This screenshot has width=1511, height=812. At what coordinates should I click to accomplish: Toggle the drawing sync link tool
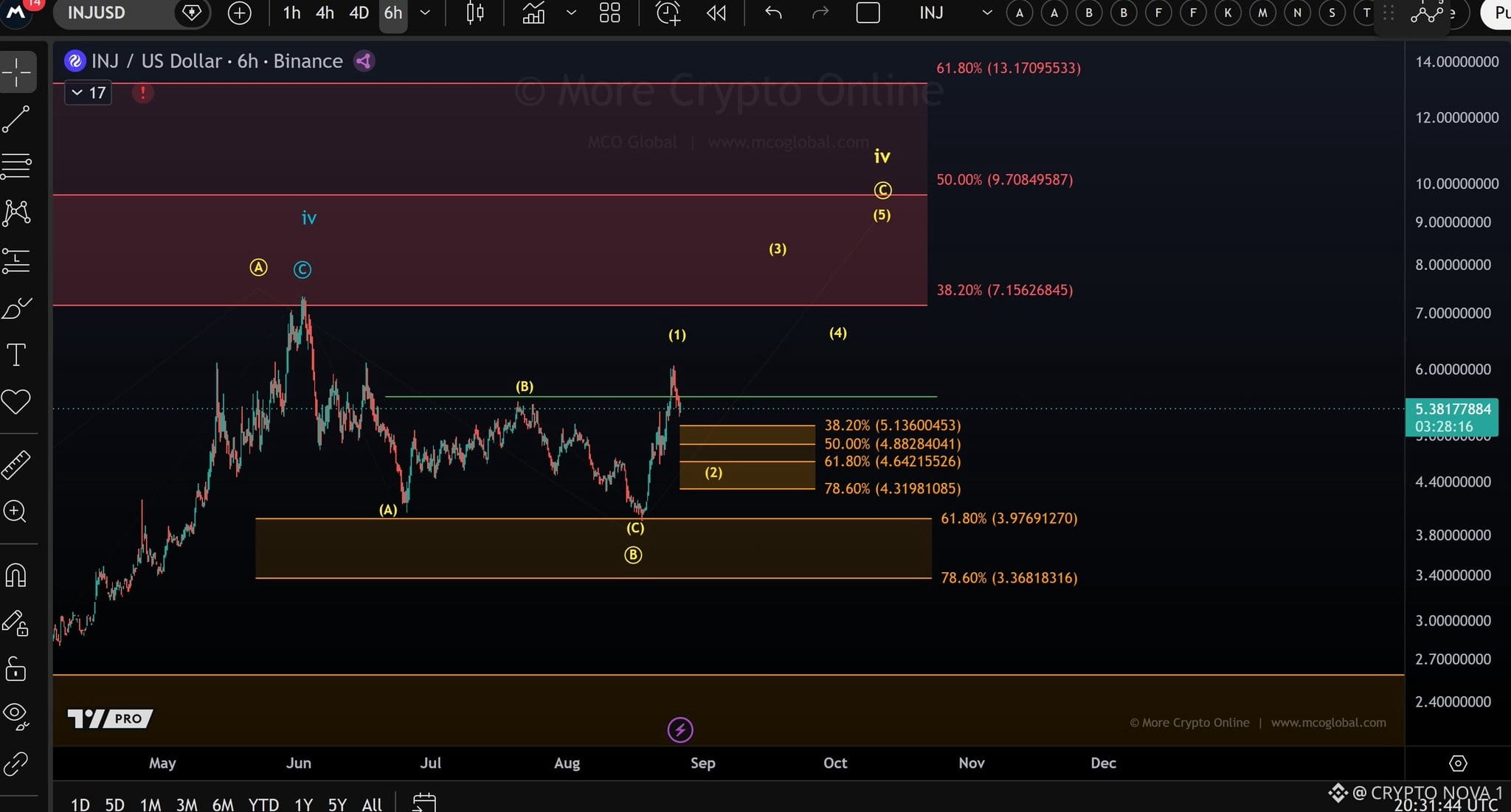coord(16,764)
